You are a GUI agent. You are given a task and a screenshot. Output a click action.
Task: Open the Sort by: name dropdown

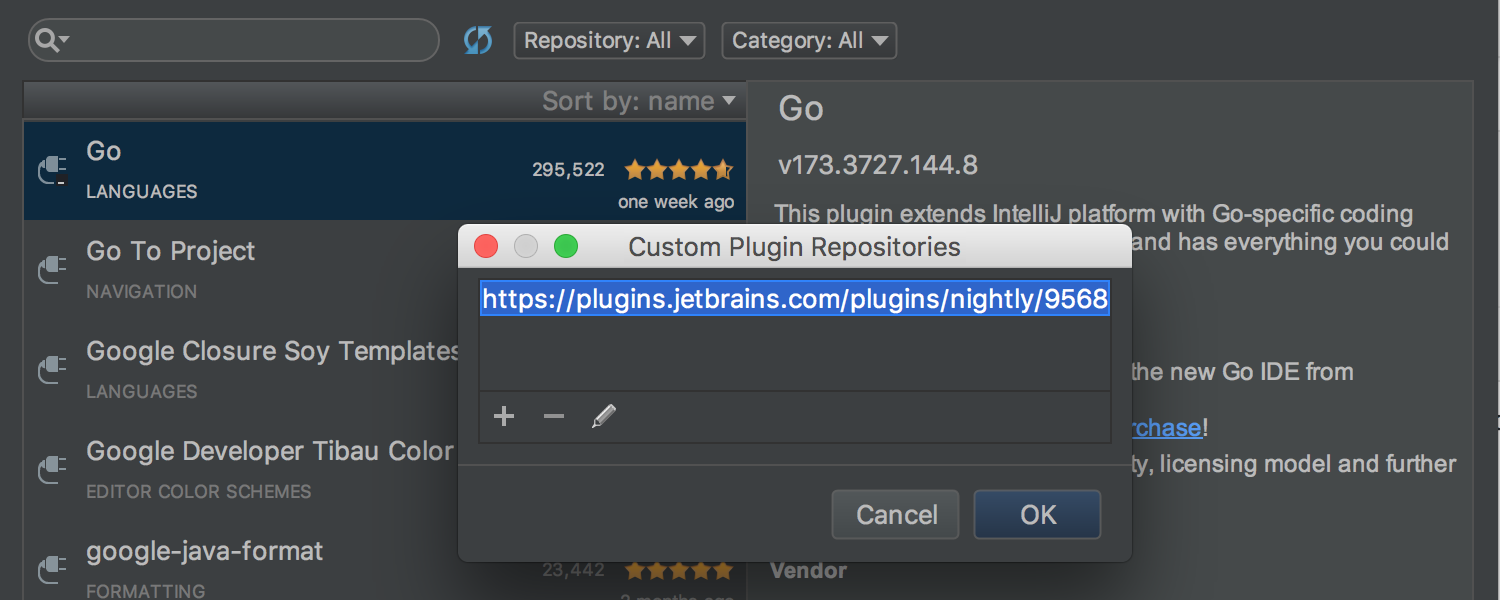[639, 101]
